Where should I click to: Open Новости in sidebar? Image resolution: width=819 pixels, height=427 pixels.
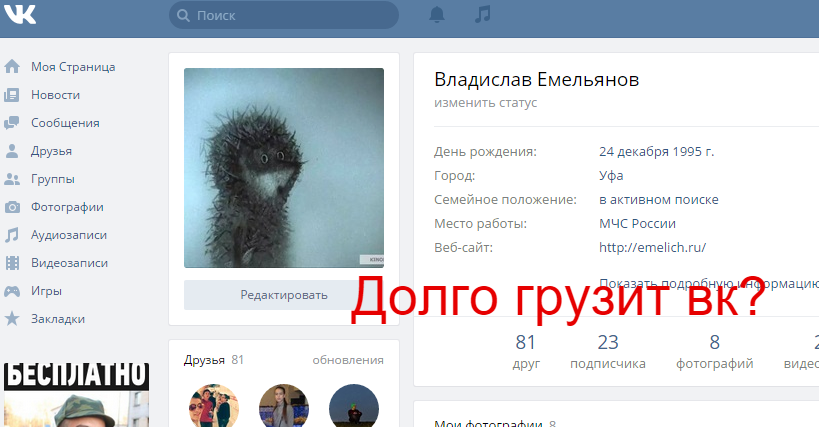[x=55, y=95]
